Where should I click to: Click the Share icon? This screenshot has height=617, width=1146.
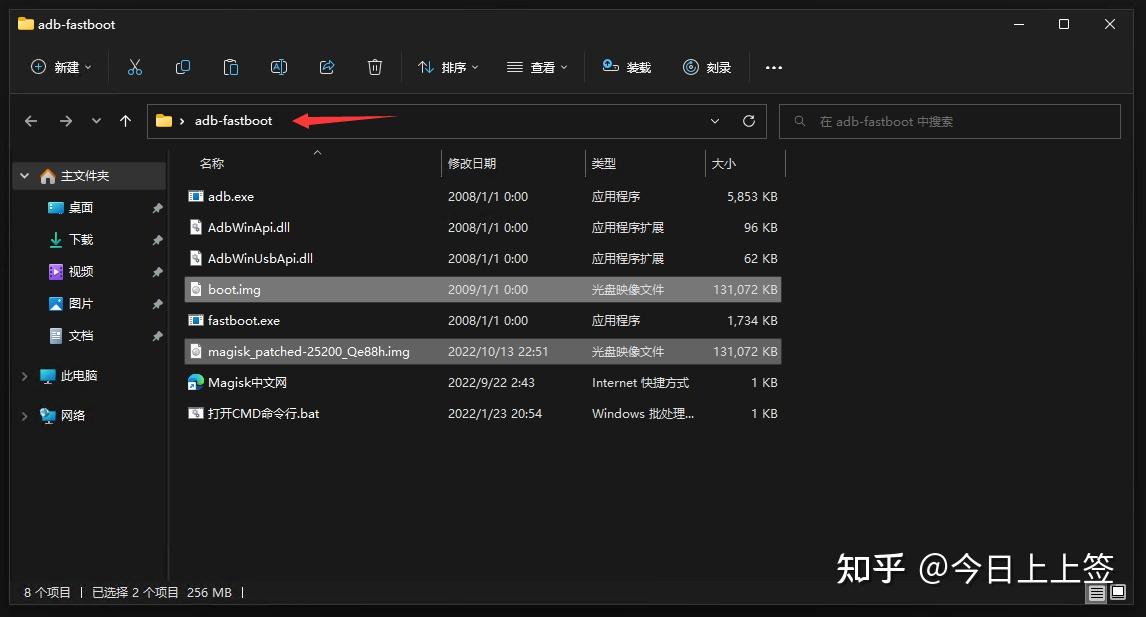click(326, 67)
